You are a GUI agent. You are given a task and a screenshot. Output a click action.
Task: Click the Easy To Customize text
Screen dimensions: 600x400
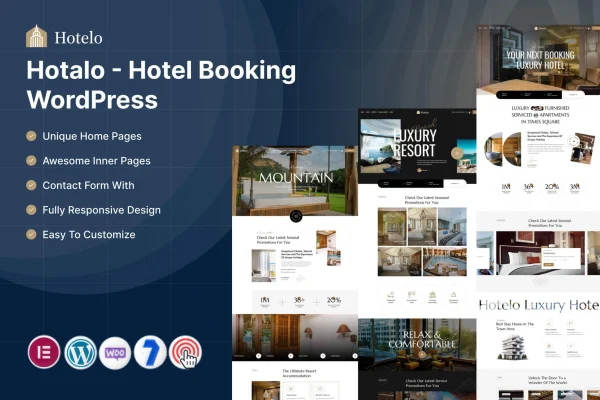click(89, 235)
